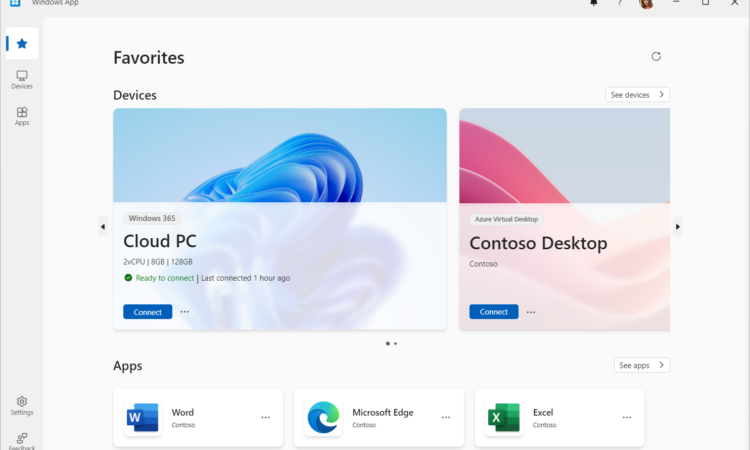Open more options for Excel

click(x=627, y=417)
